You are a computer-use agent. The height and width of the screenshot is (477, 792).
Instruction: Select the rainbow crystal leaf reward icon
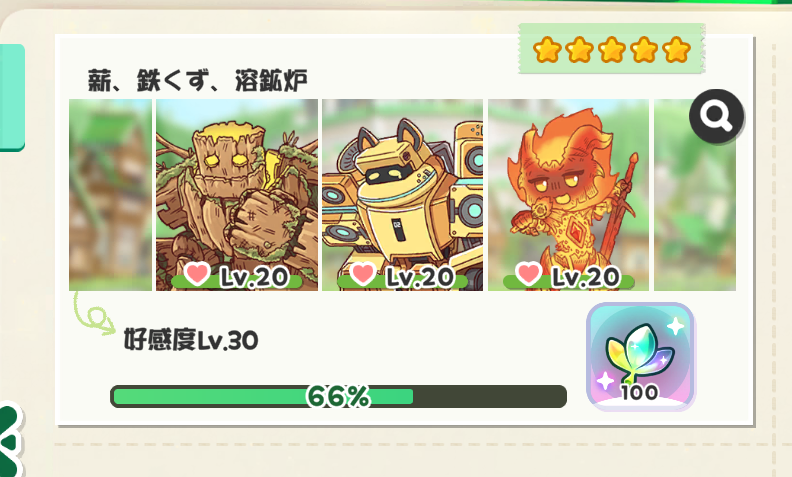point(640,356)
